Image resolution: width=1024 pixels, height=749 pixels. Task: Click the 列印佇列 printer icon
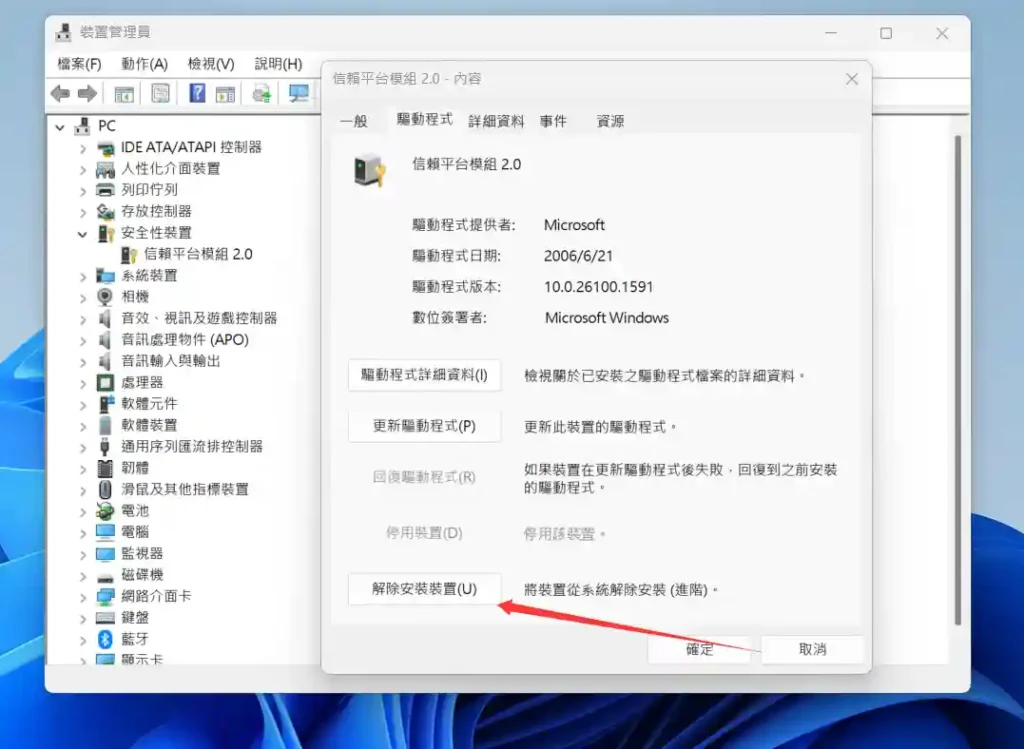(105, 190)
